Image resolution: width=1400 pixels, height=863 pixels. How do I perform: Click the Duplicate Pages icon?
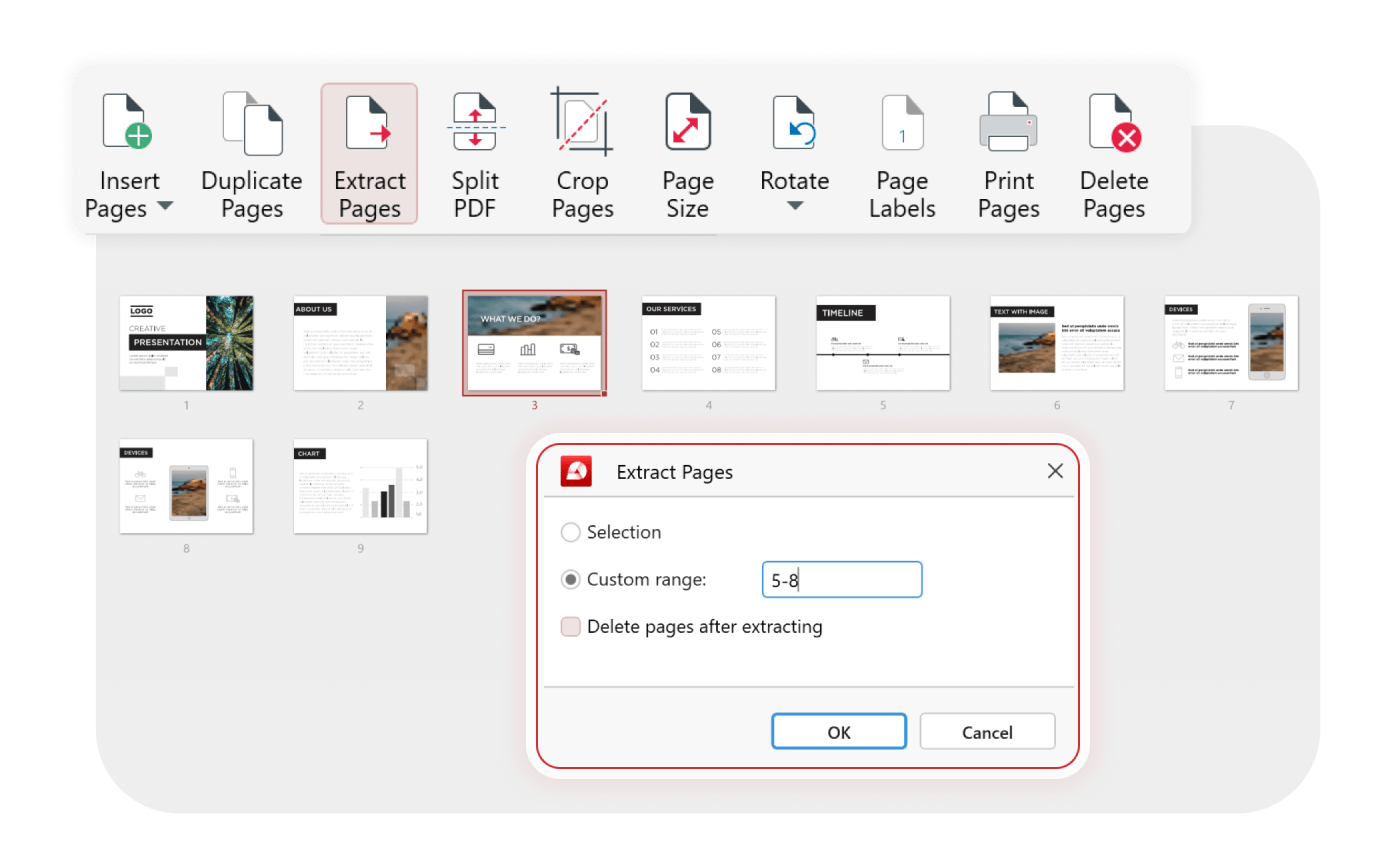(x=252, y=125)
